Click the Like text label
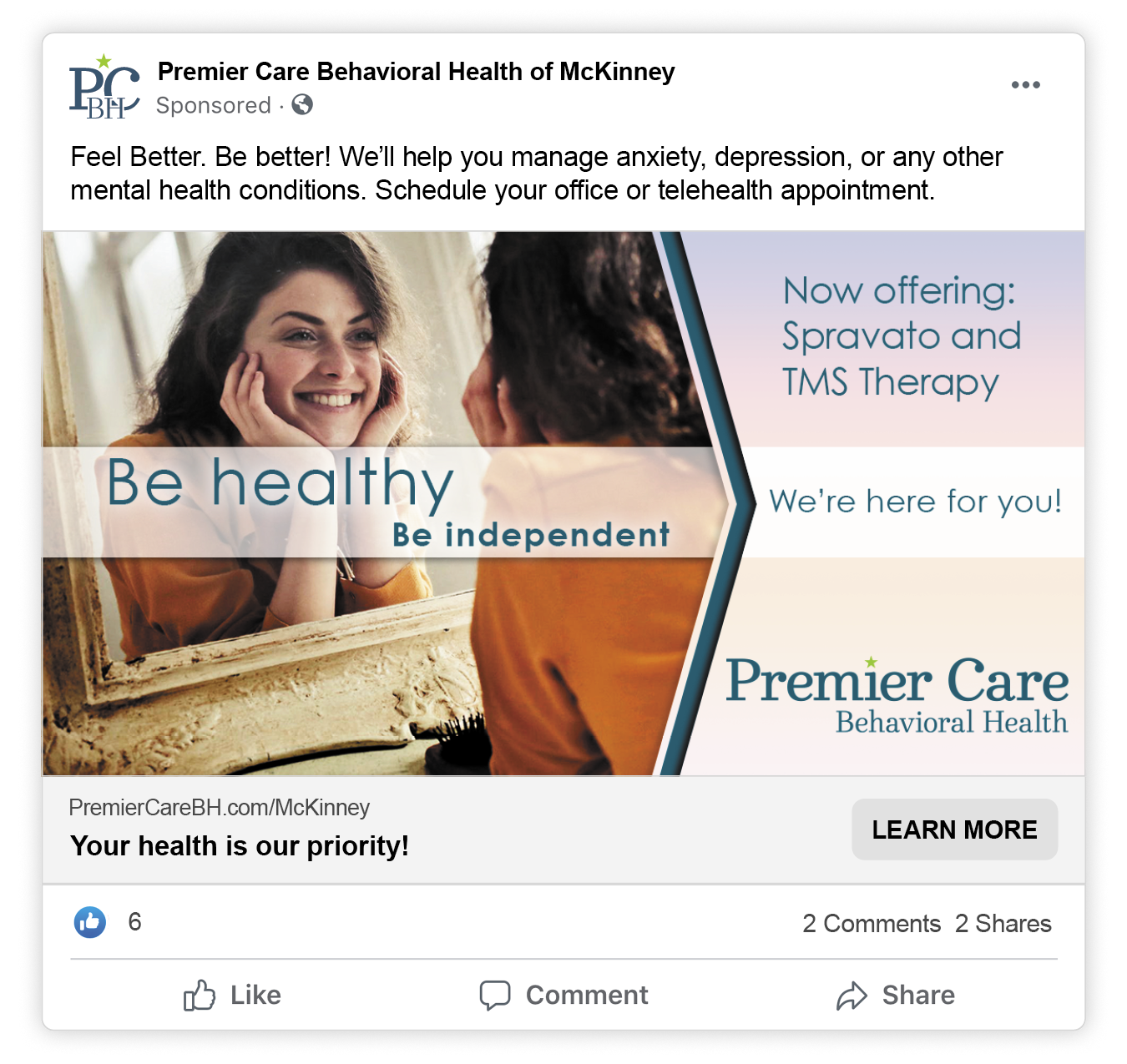Viewport: 1127px width, 1064px height. [x=255, y=995]
